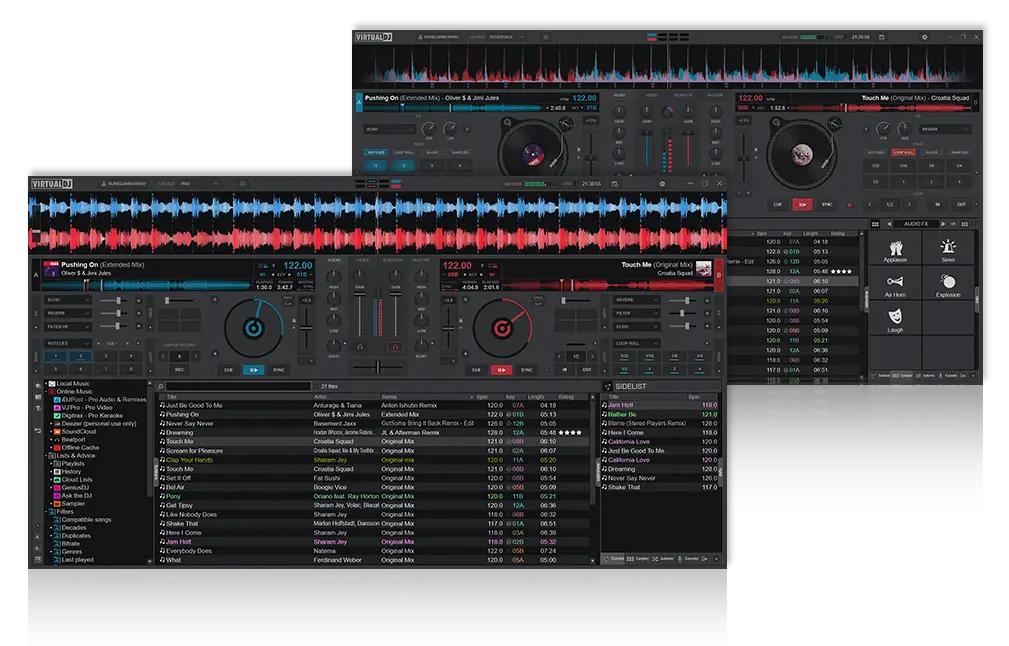Viewport: 1009px width, 646px height.
Task: Open the FILTER effect dropdown on the right deck
Action: coord(636,313)
